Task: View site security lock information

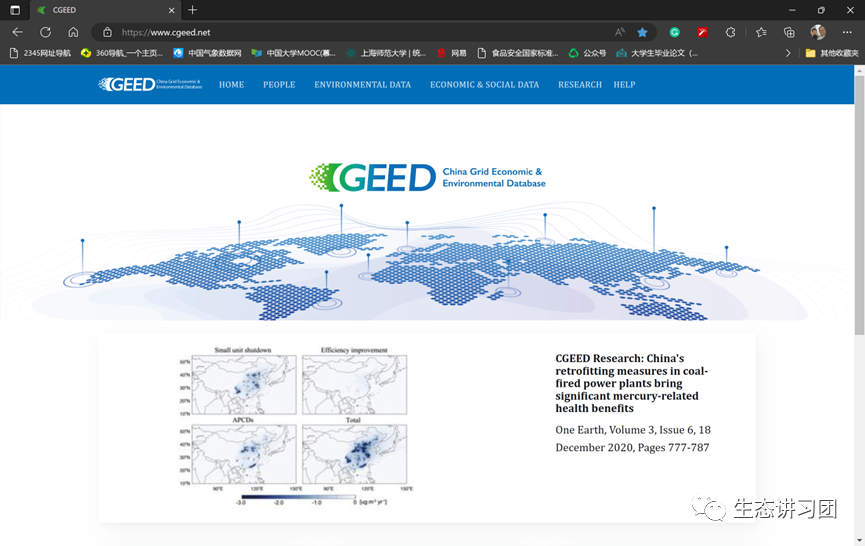Action: pos(108,32)
